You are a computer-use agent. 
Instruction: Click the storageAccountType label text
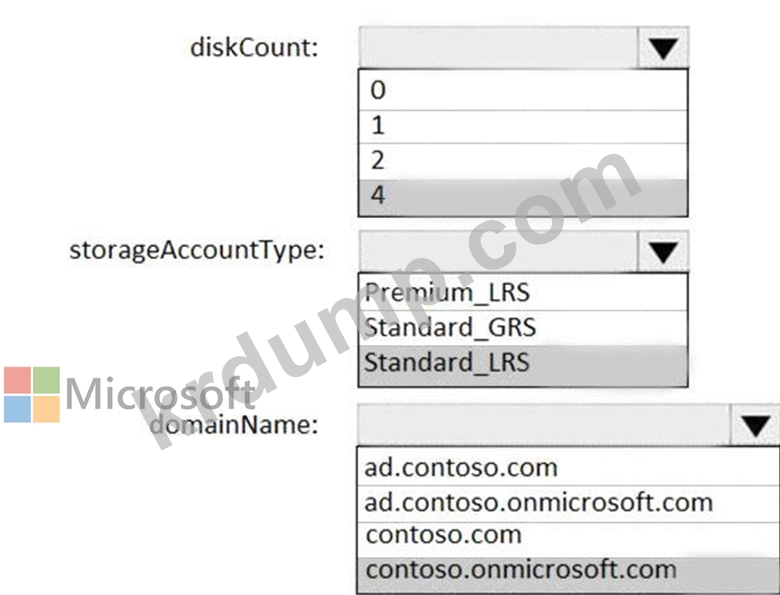tap(196, 250)
